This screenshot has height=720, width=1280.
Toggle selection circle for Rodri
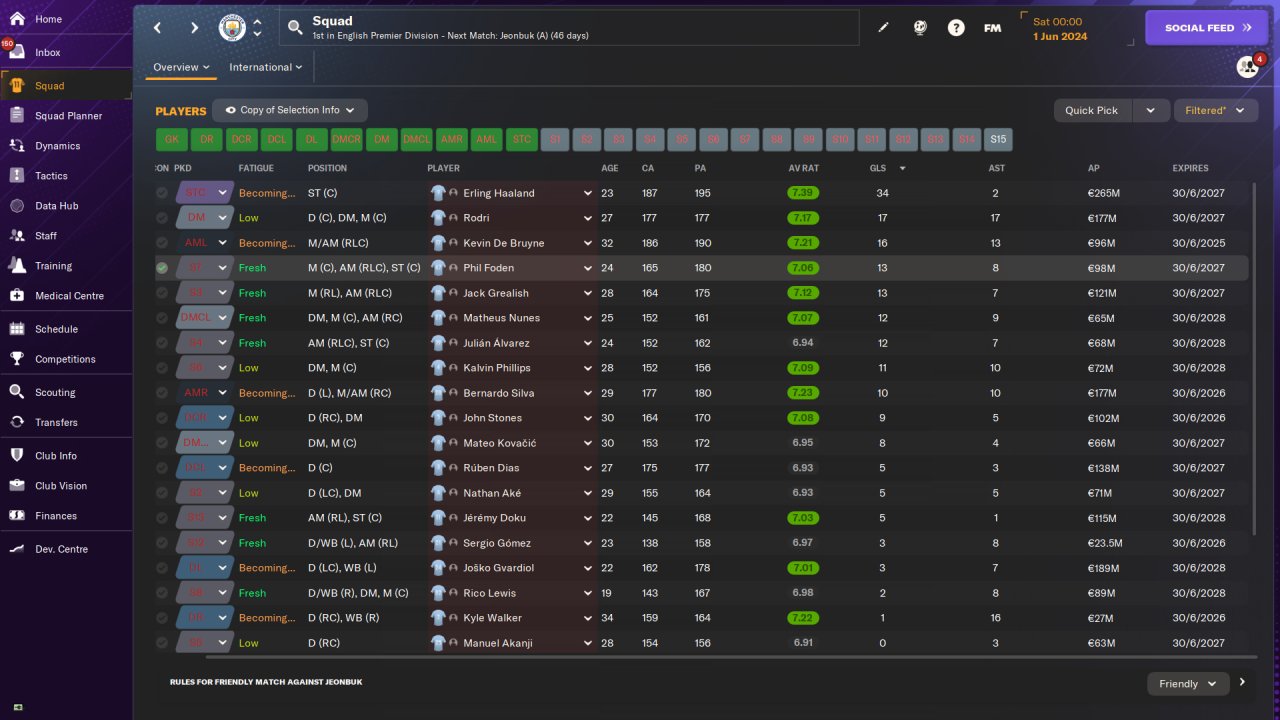[162, 218]
